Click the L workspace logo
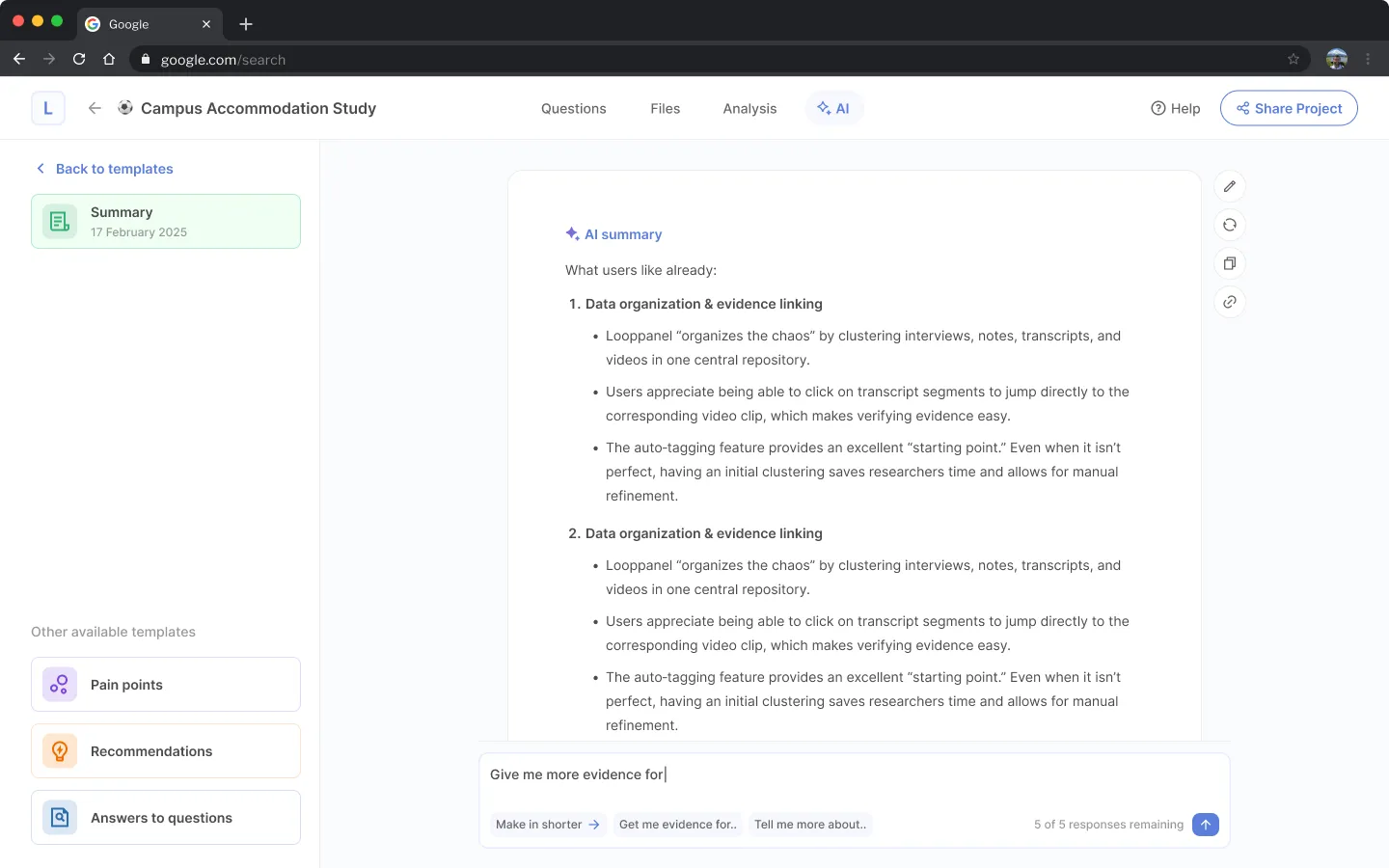 point(48,108)
